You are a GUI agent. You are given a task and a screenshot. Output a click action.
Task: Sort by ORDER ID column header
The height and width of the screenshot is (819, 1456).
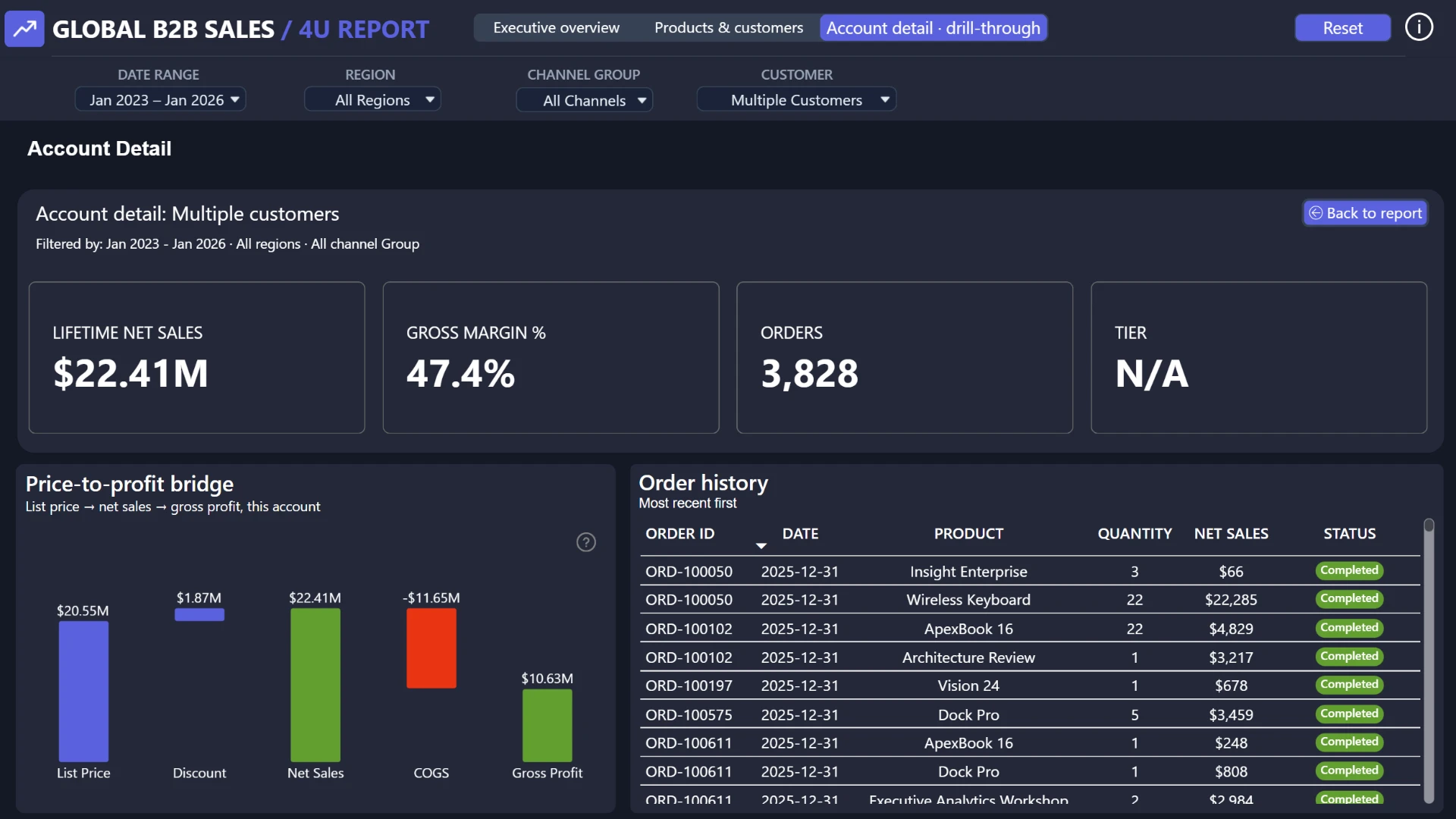[x=679, y=534]
